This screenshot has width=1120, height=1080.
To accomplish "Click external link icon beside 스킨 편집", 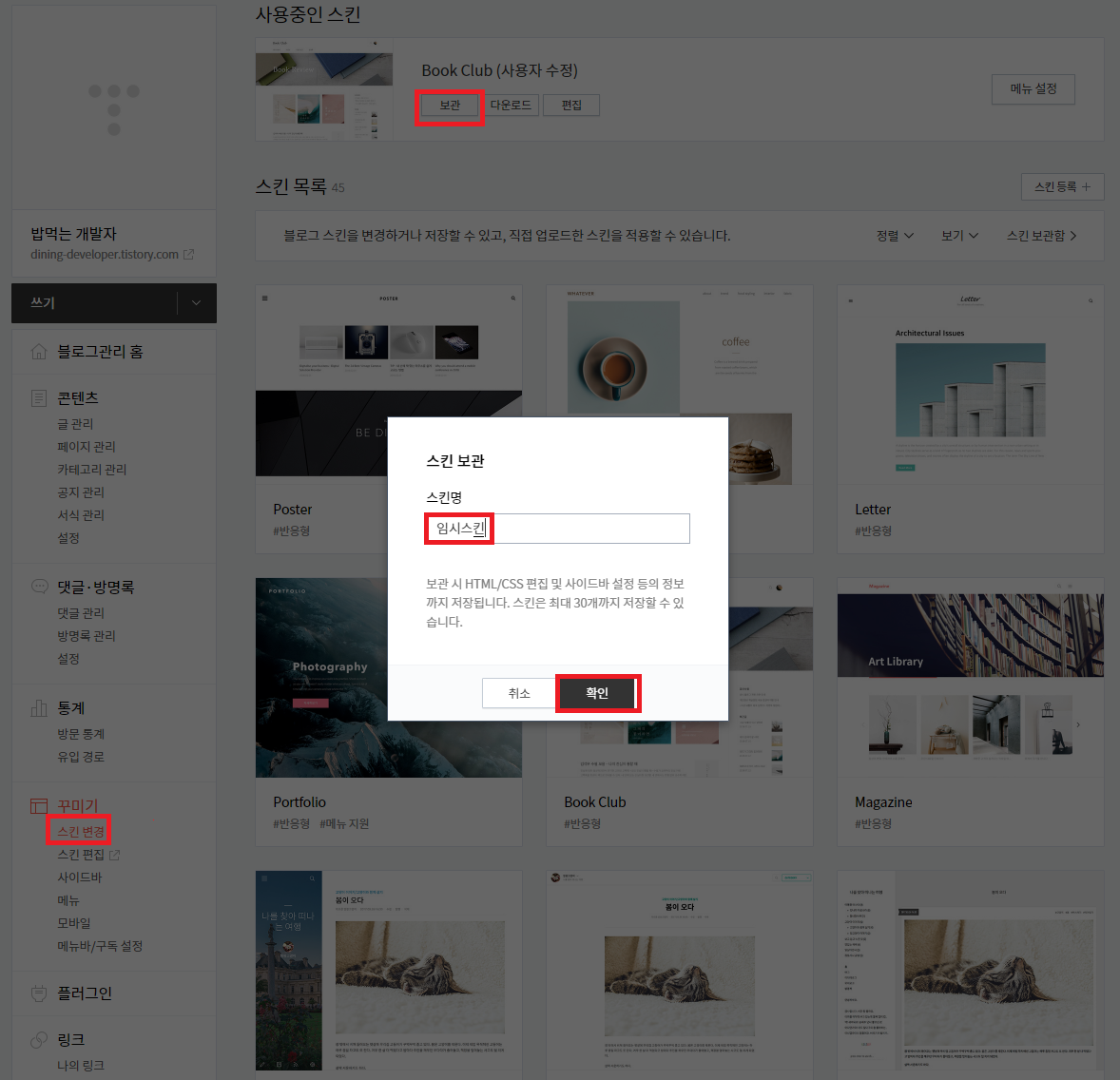I will [114, 855].
